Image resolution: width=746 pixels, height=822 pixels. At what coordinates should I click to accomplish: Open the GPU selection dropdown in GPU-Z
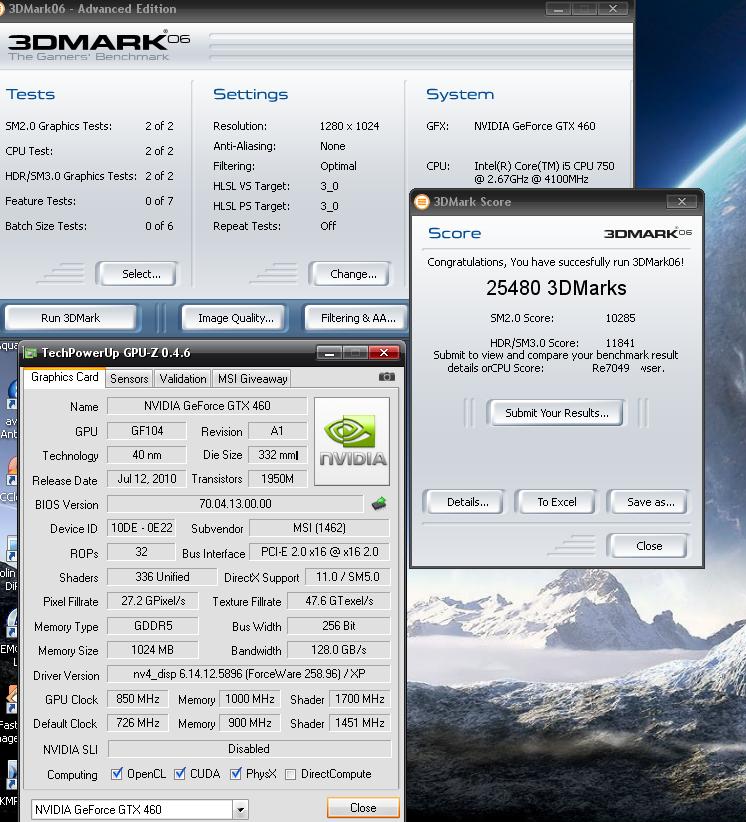coord(240,809)
